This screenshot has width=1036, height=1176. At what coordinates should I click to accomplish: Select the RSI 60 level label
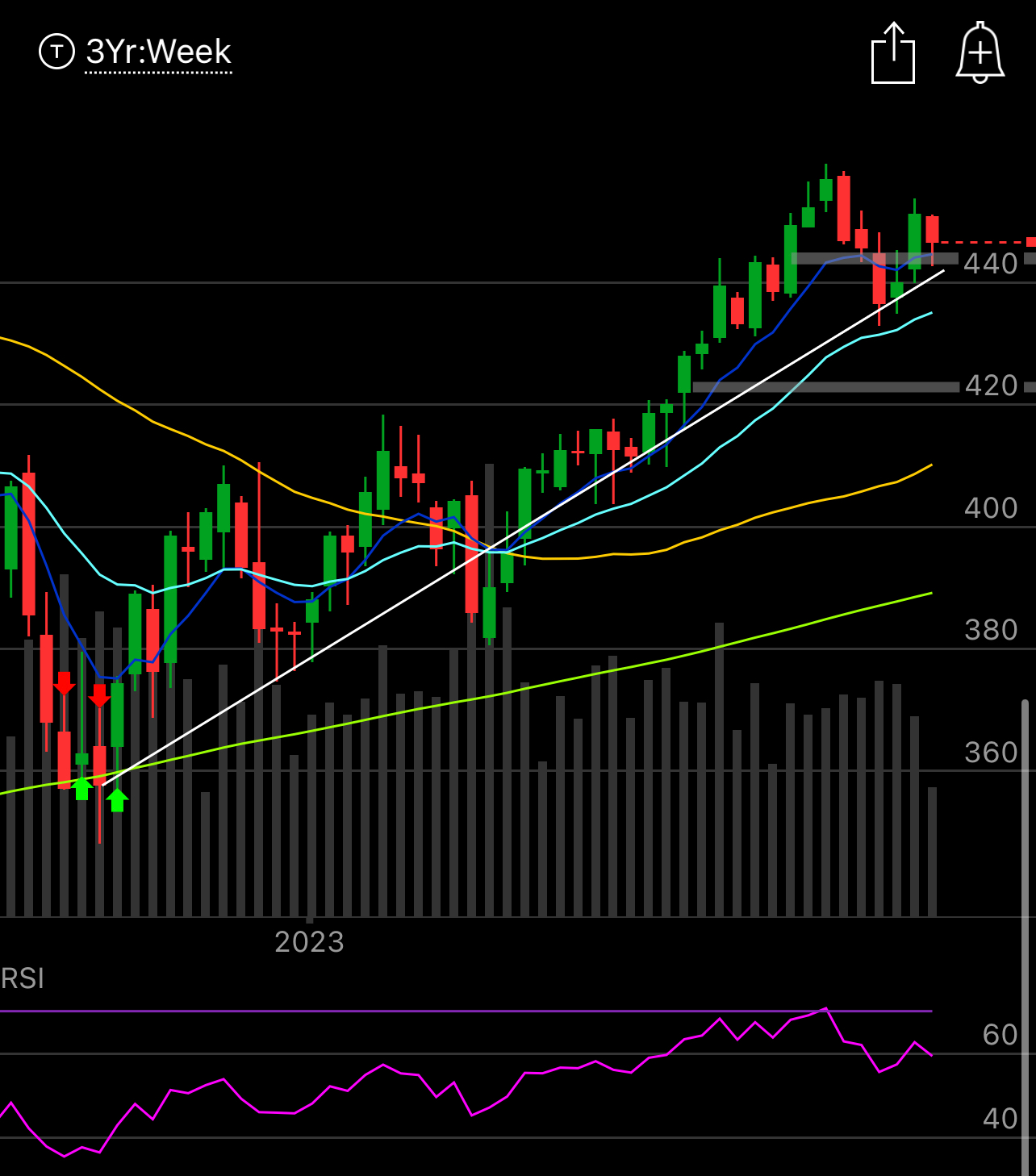[1000, 1035]
